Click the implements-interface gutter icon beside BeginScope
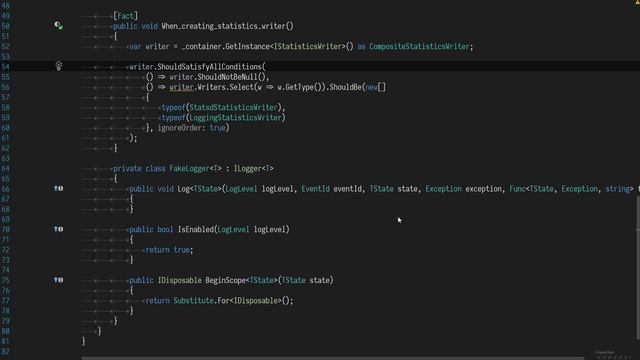The width and height of the screenshot is (640, 360). pos(58,280)
